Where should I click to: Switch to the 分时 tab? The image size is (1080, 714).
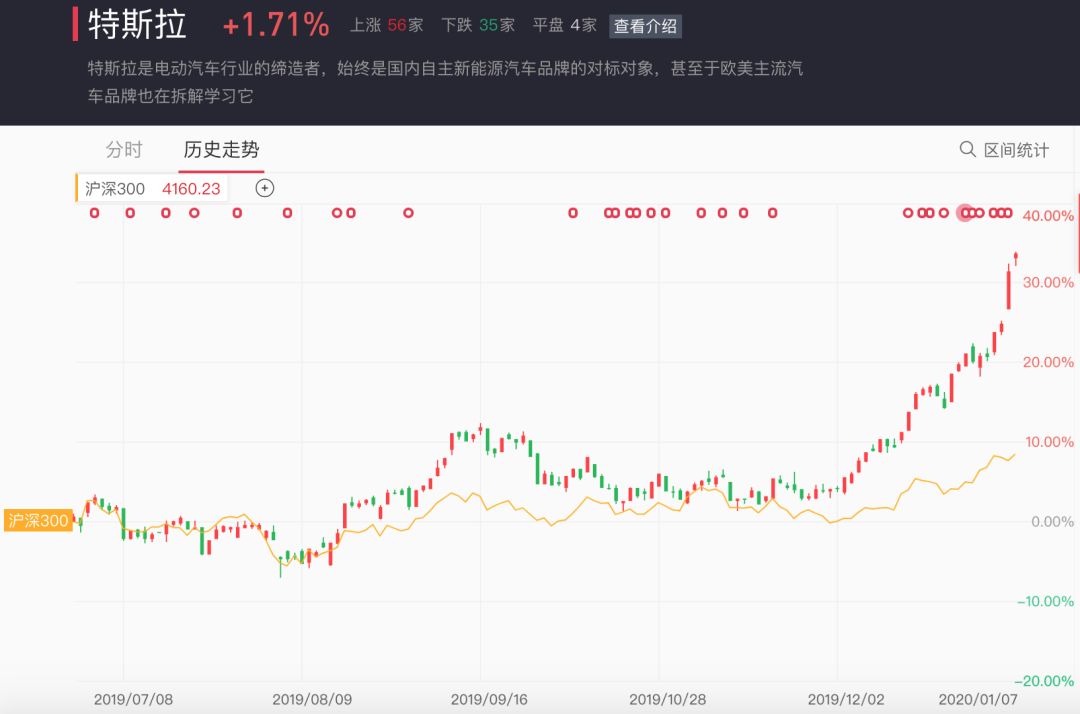(x=124, y=150)
